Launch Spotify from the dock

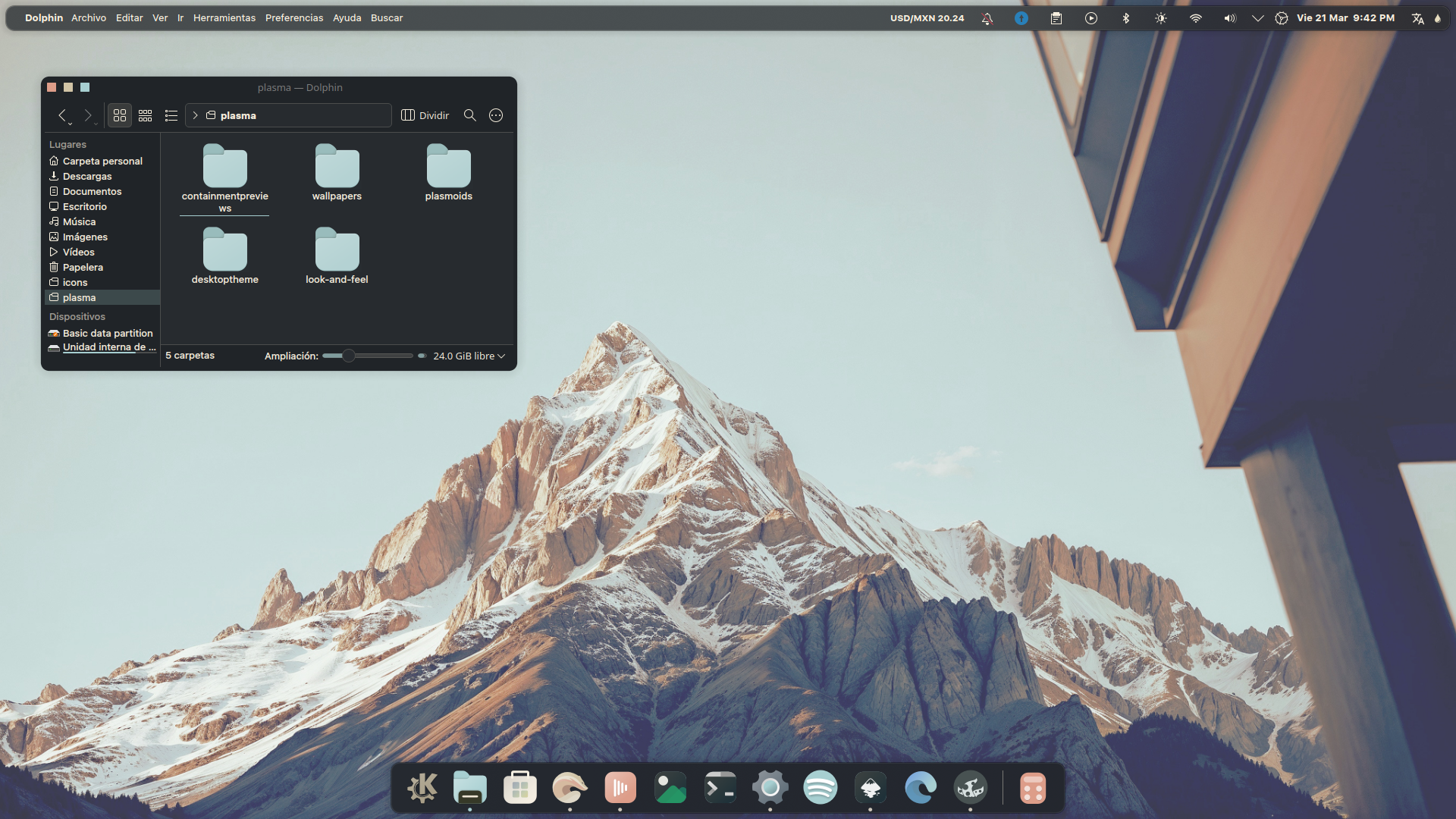820,789
